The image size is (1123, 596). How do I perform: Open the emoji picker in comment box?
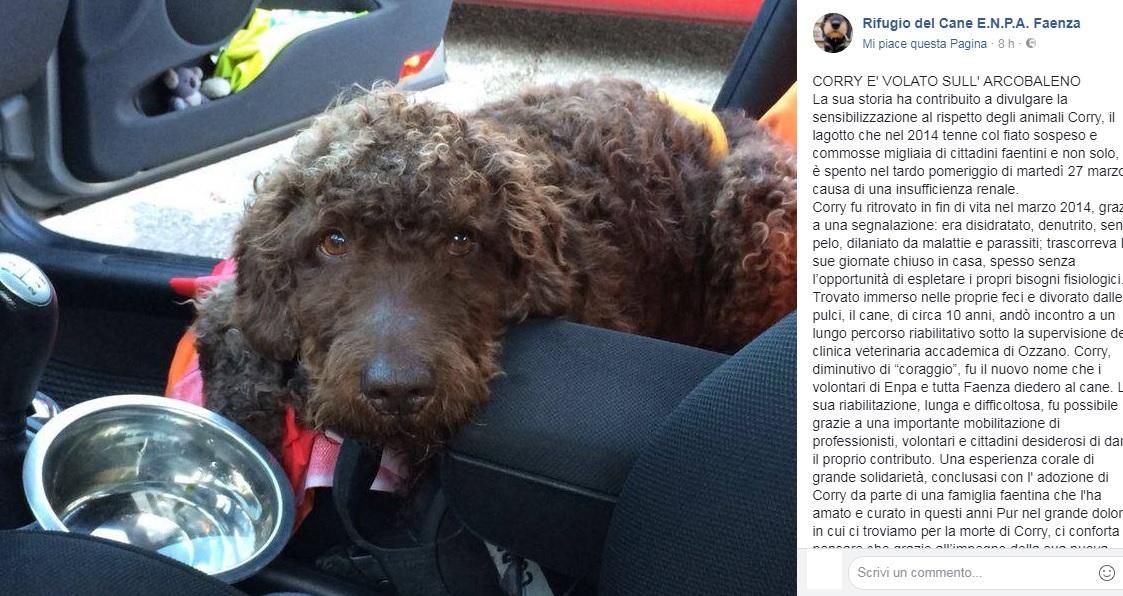[1107, 572]
